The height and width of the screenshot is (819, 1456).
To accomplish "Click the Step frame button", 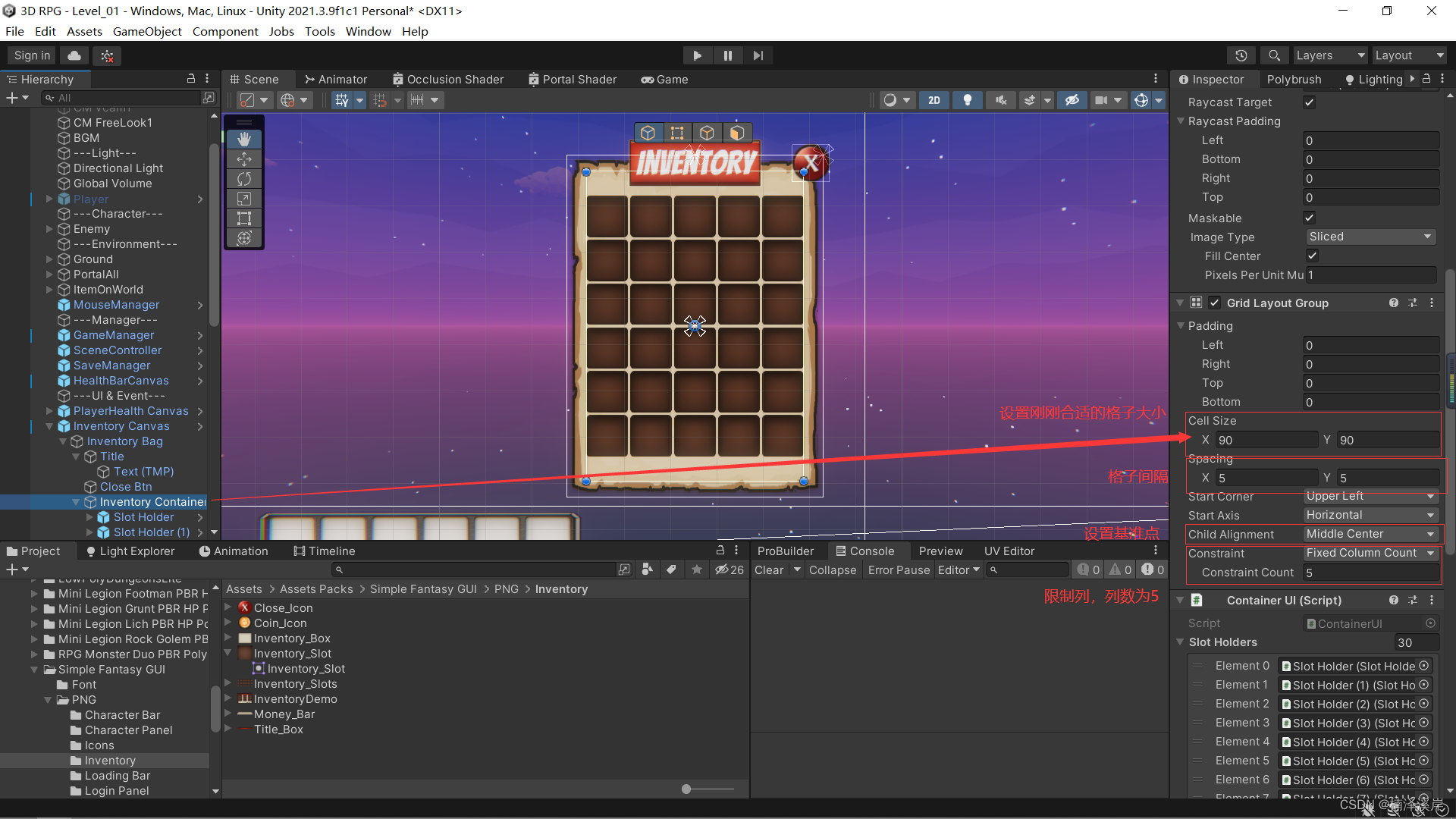I will tap(758, 55).
